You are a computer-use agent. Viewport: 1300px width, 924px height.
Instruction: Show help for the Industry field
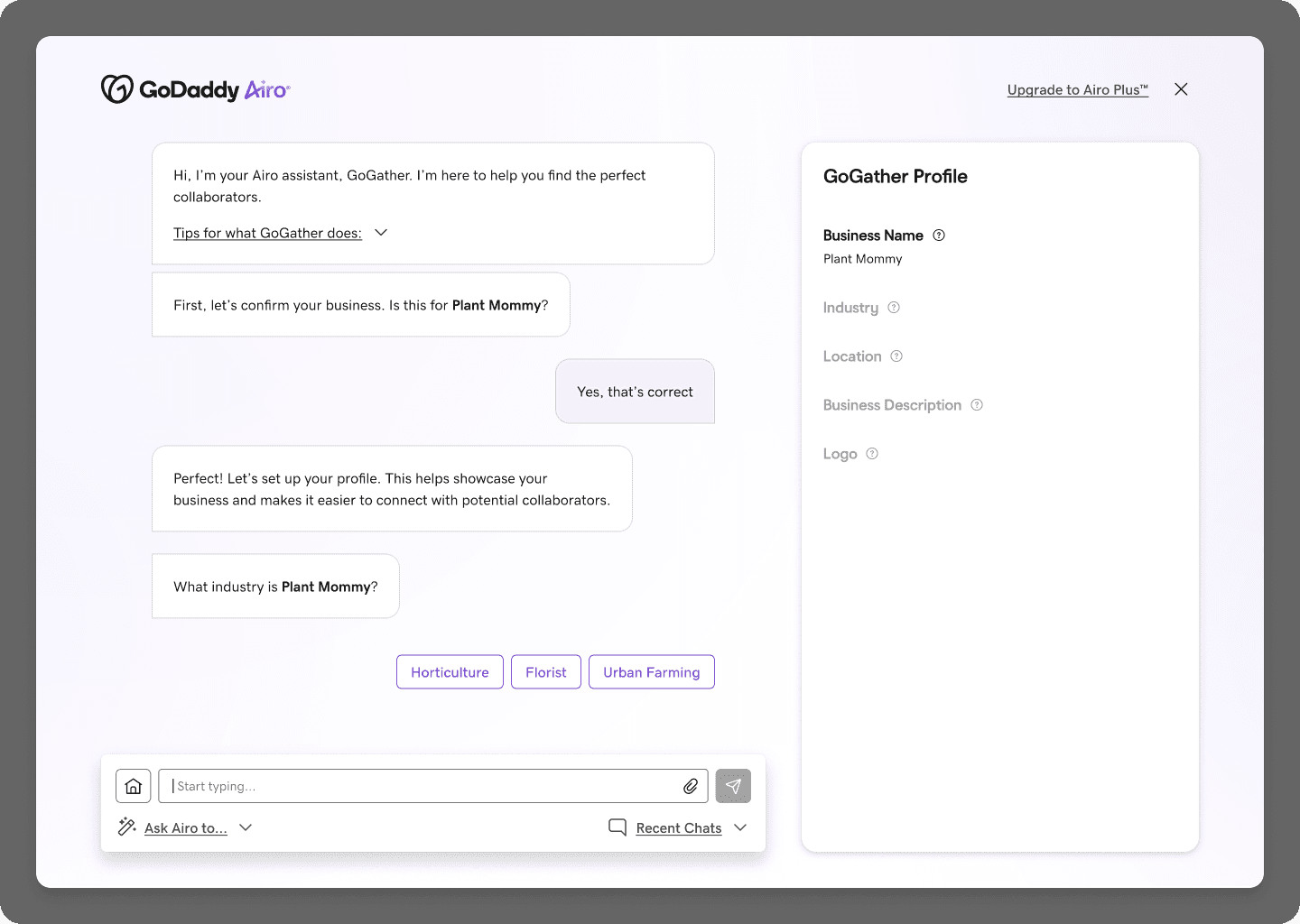[x=894, y=308]
